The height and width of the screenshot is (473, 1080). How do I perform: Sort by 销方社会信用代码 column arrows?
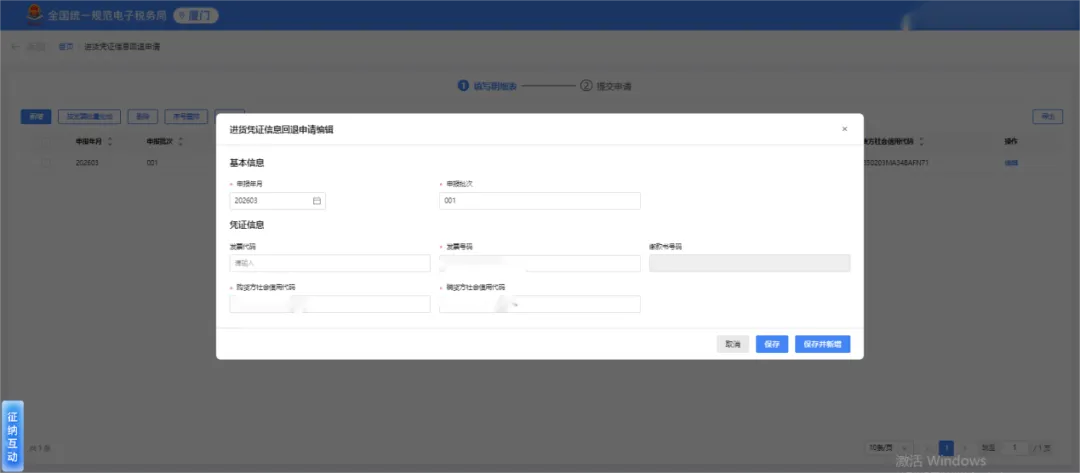click(922, 141)
